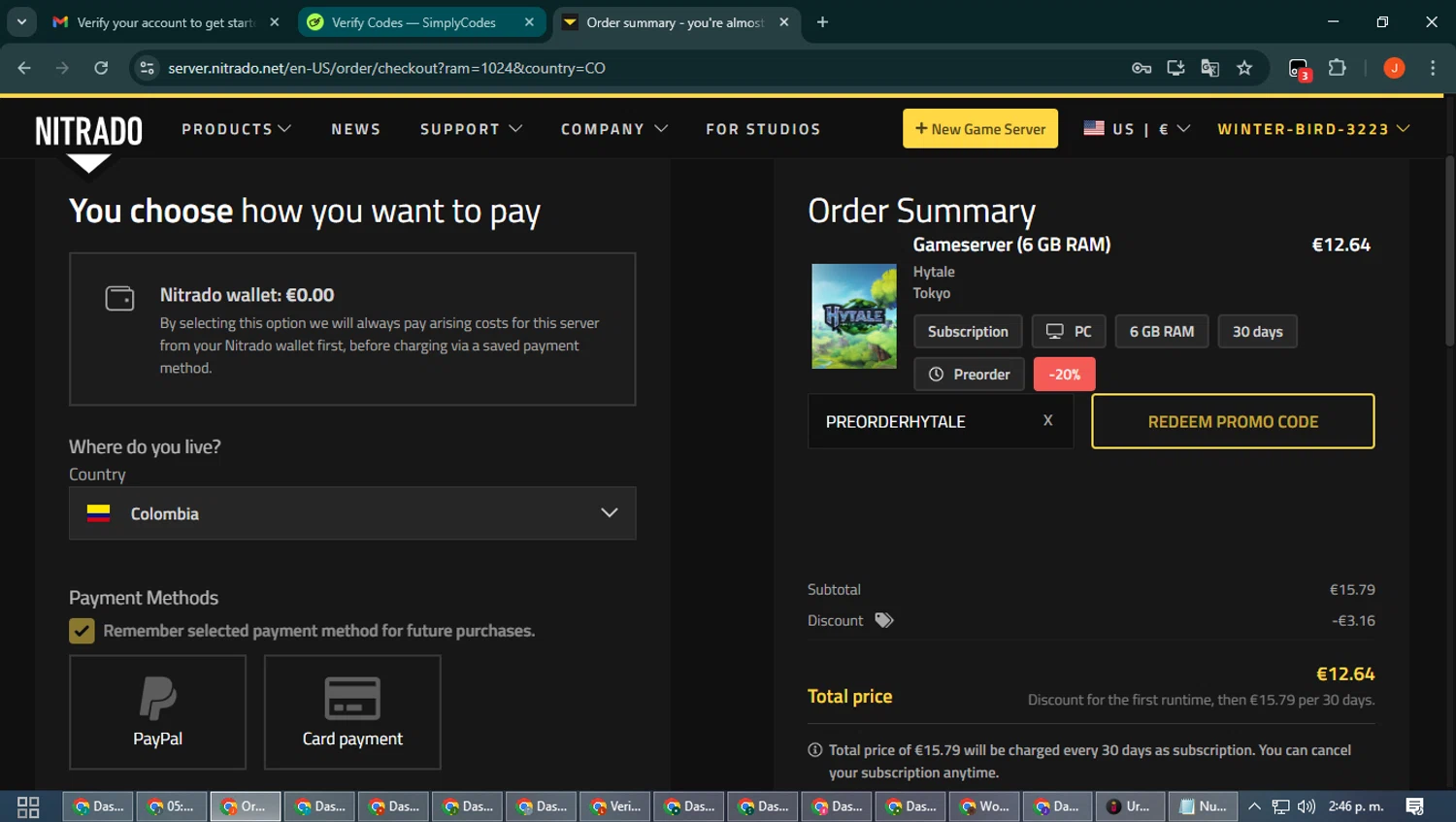
Task: Open the Chrome three-dot menu
Action: pyautogui.click(x=1433, y=68)
